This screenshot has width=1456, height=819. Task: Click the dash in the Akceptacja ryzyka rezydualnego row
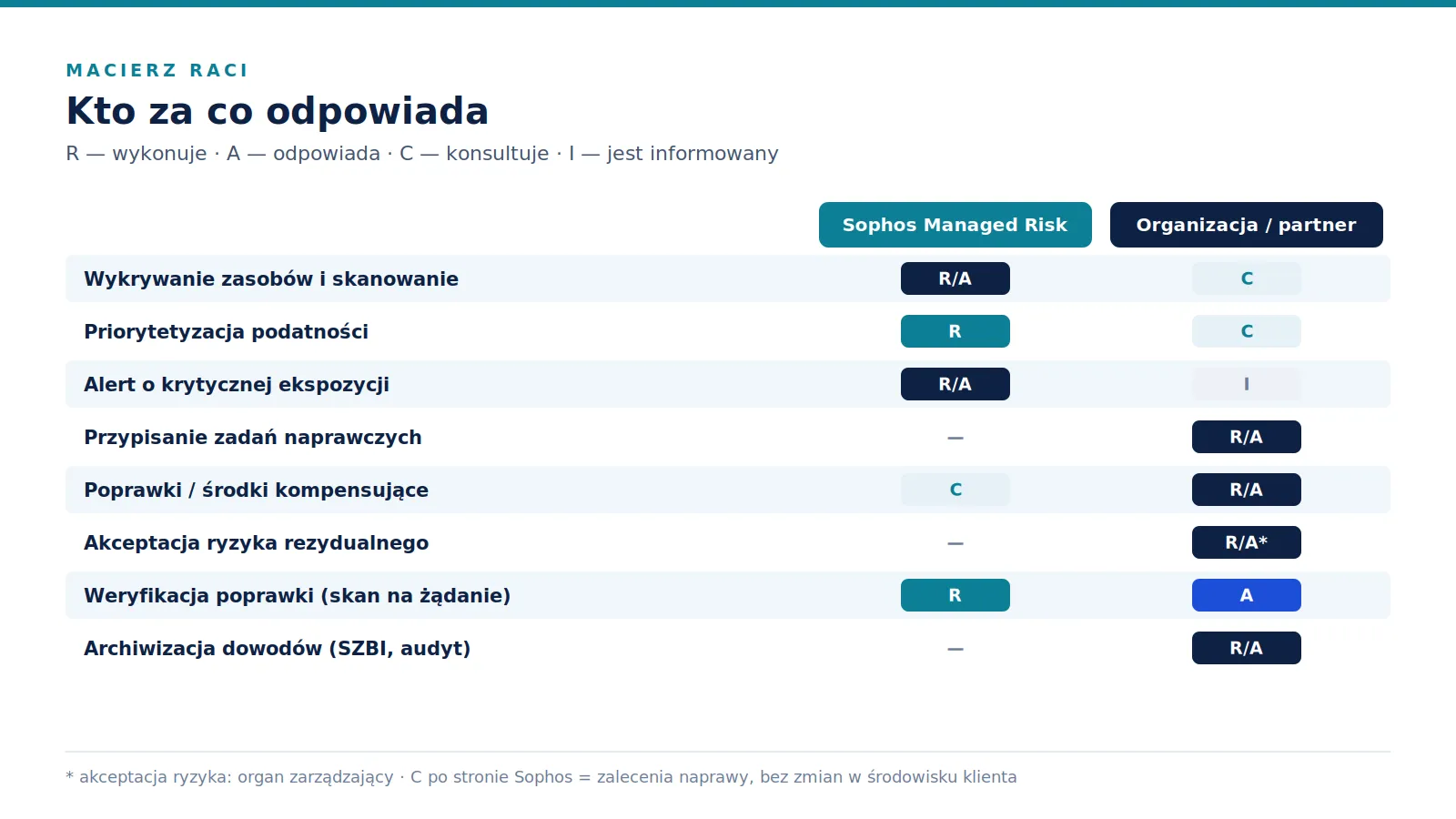tap(955, 543)
